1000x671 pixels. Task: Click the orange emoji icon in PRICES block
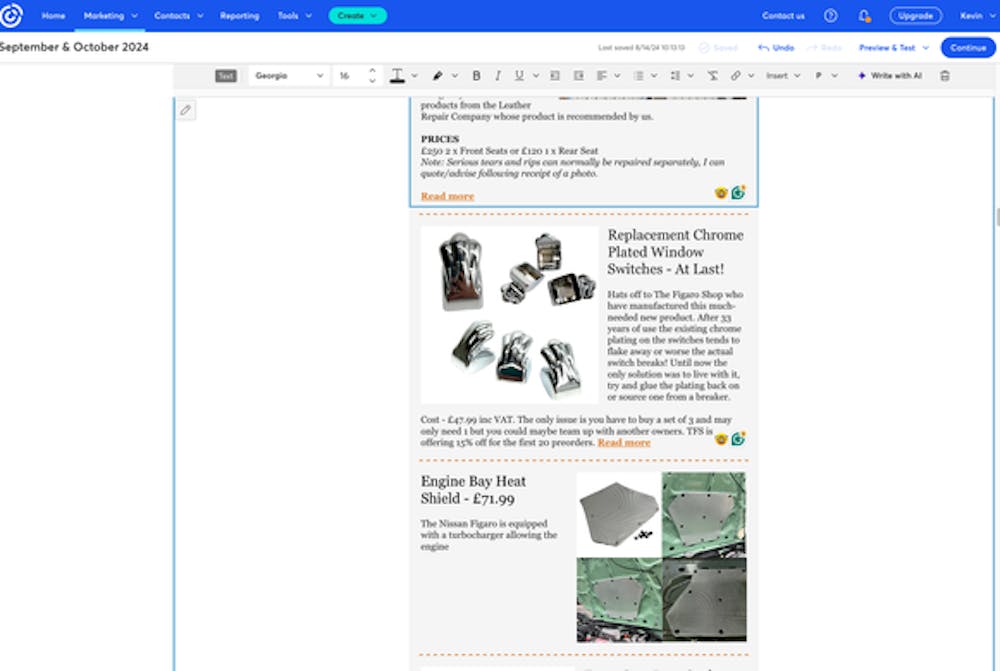(721, 193)
